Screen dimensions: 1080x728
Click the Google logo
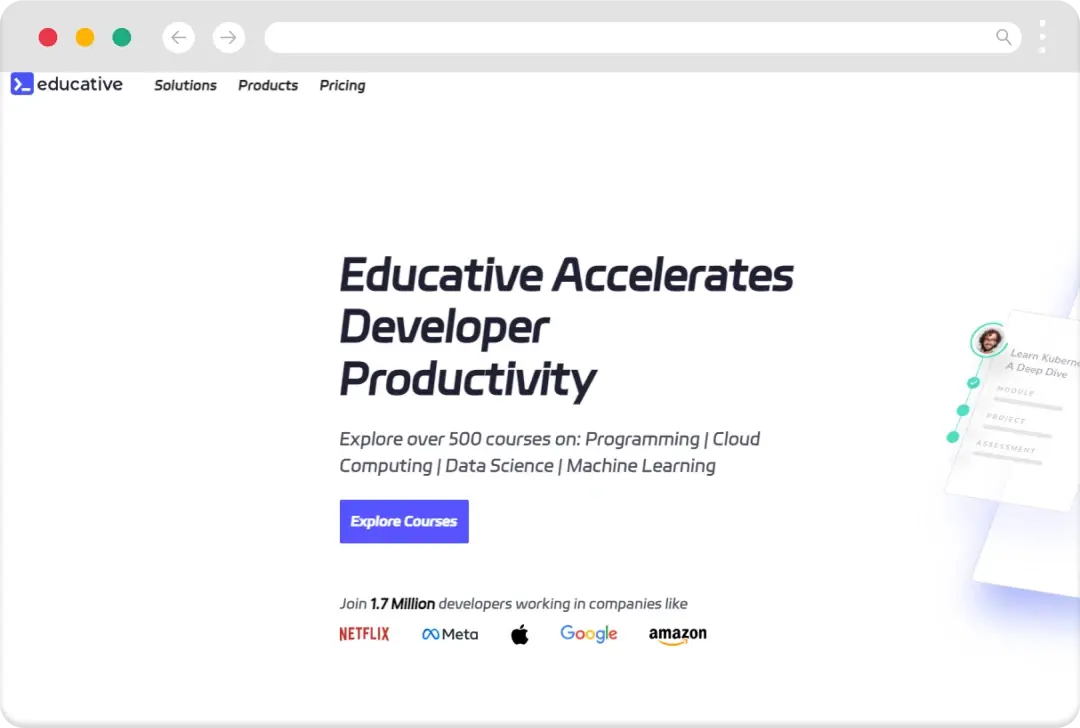589,634
